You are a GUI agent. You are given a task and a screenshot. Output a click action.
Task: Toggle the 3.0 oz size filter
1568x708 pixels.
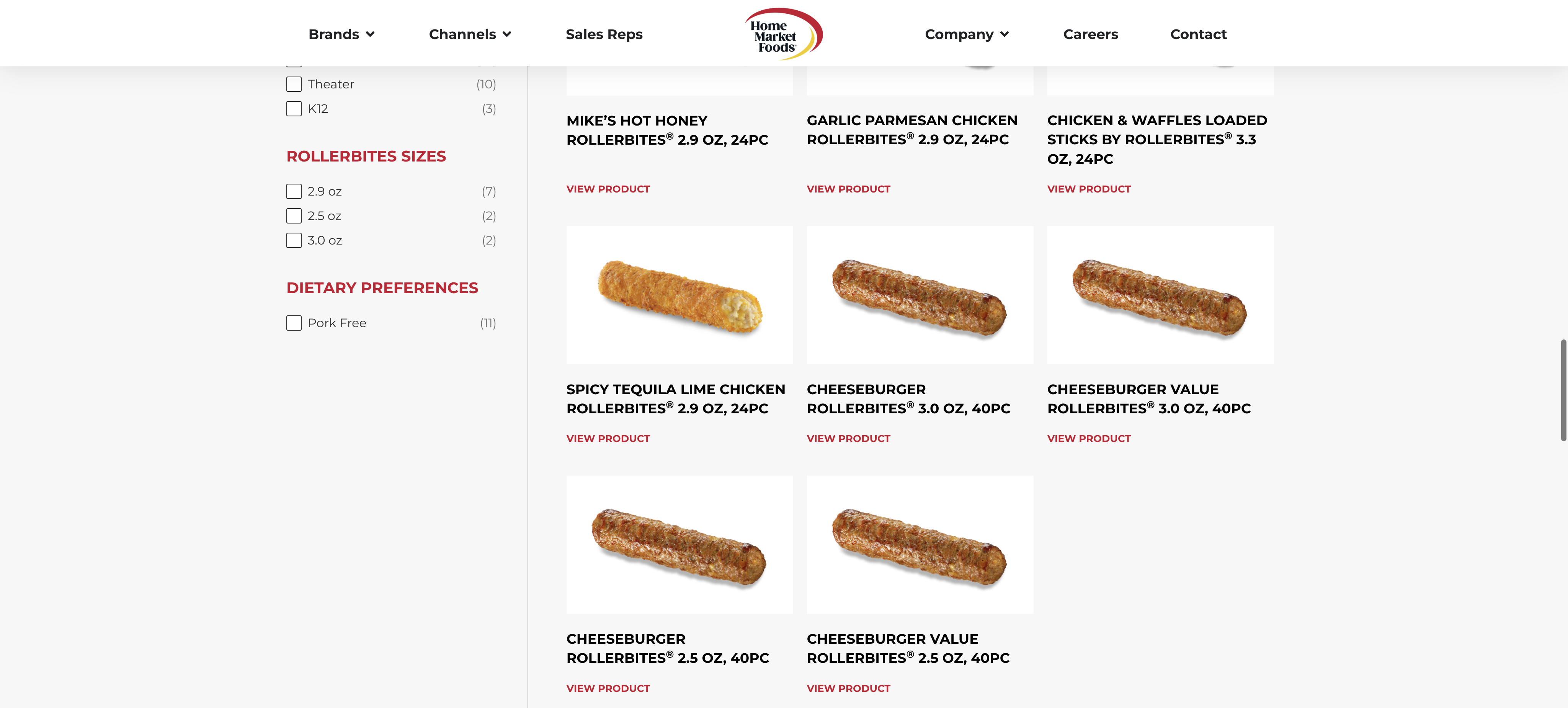coord(294,240)
